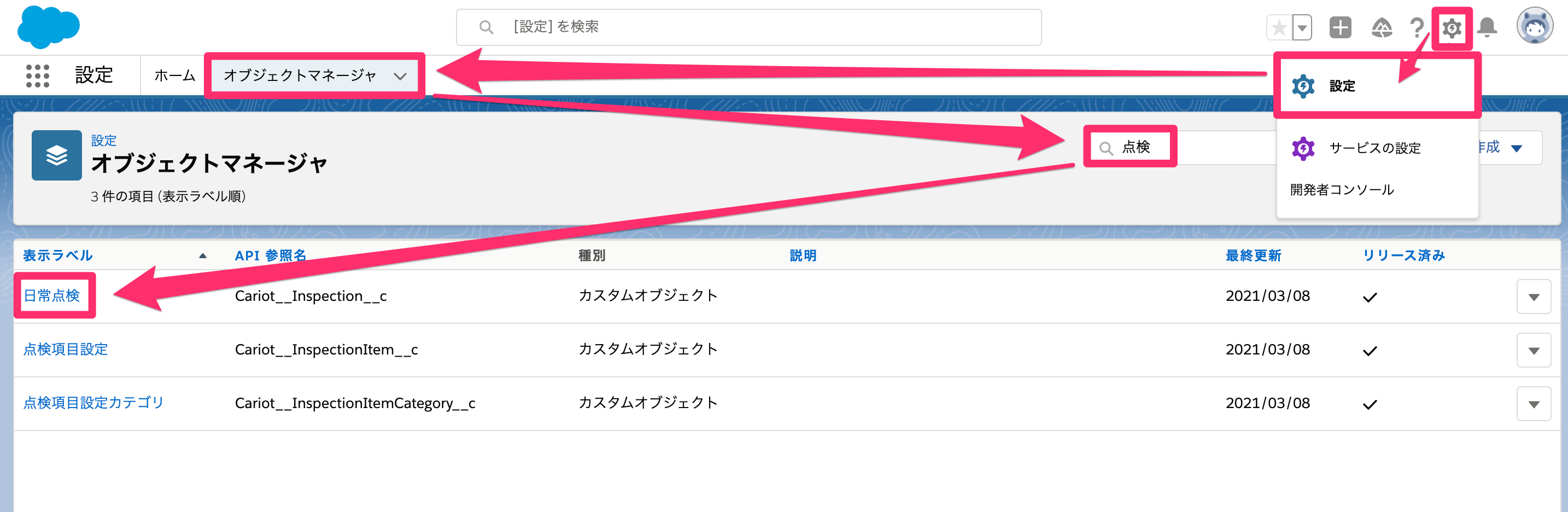Switch to the ホーム tab
1568x512 pixels.
pos(175,75)
